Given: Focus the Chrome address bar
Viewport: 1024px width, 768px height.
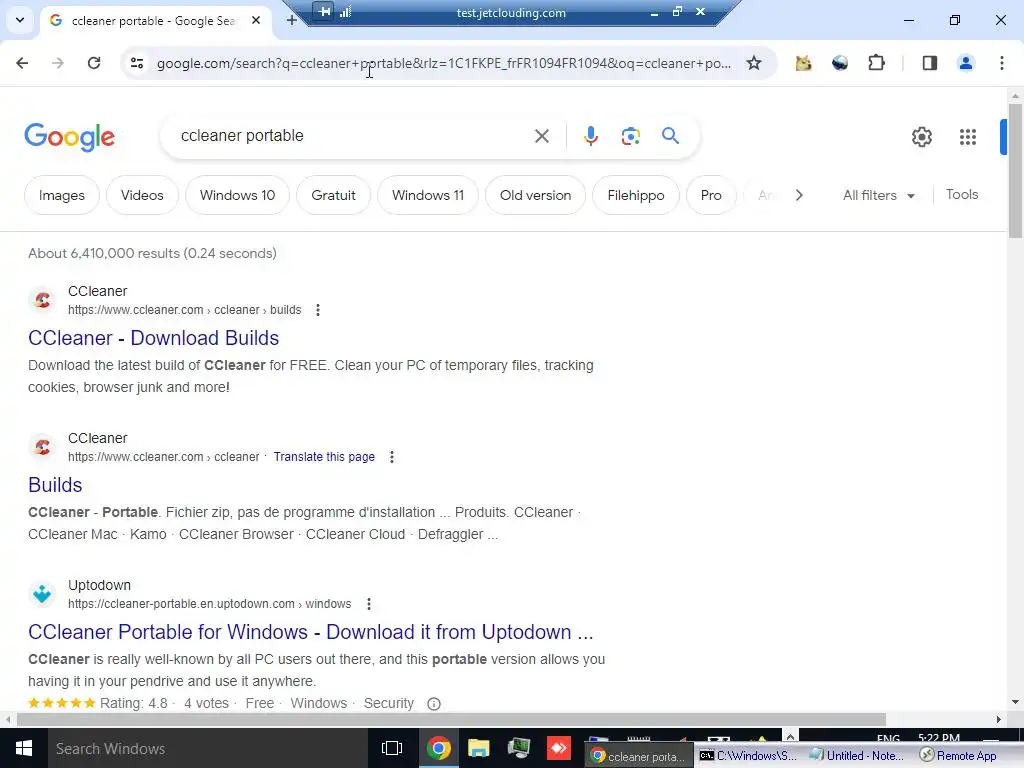Looking at the screenshot, I should click(x=444, y=63).
